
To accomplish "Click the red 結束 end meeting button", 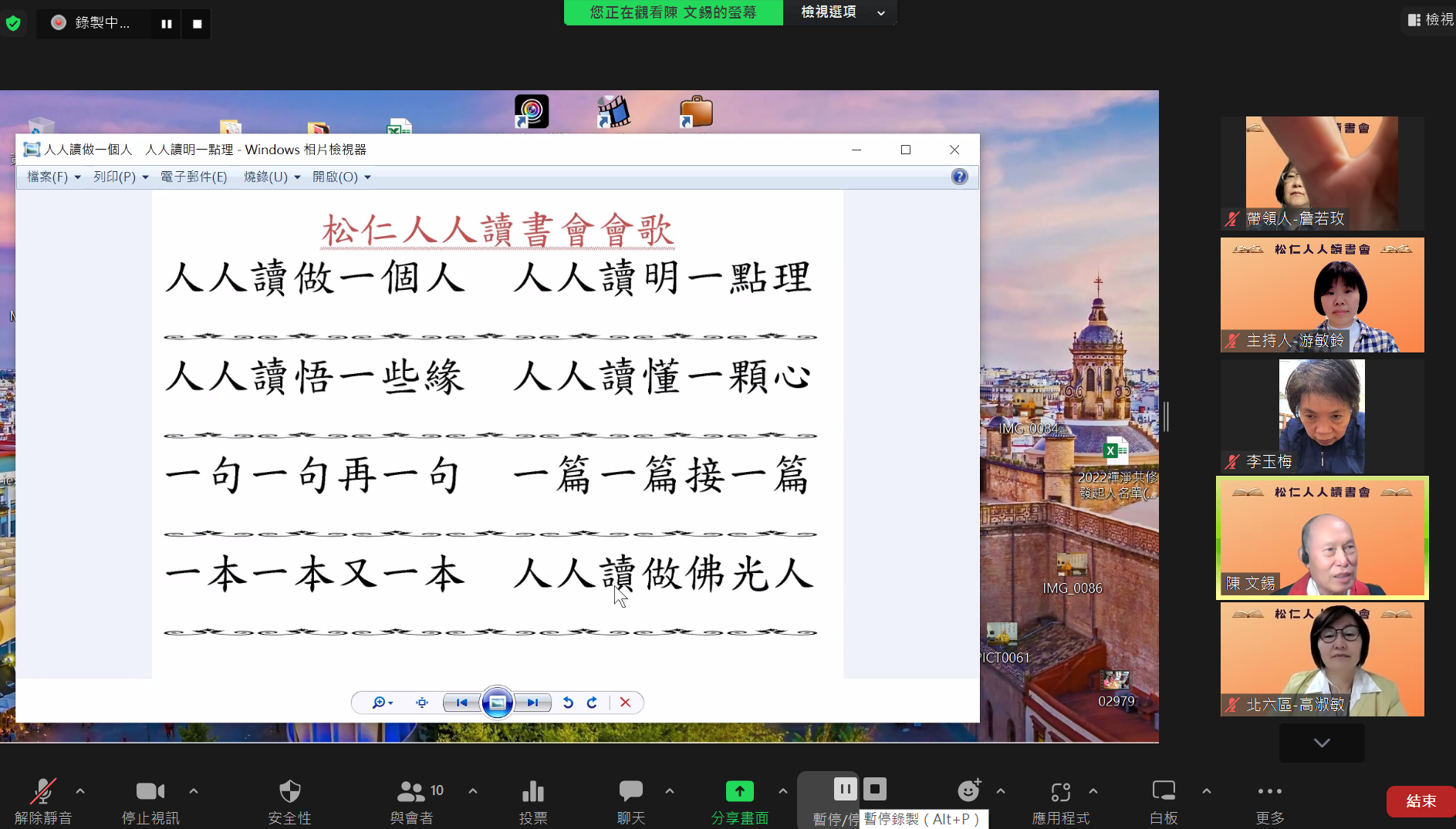I will [x=1421, y=801].
